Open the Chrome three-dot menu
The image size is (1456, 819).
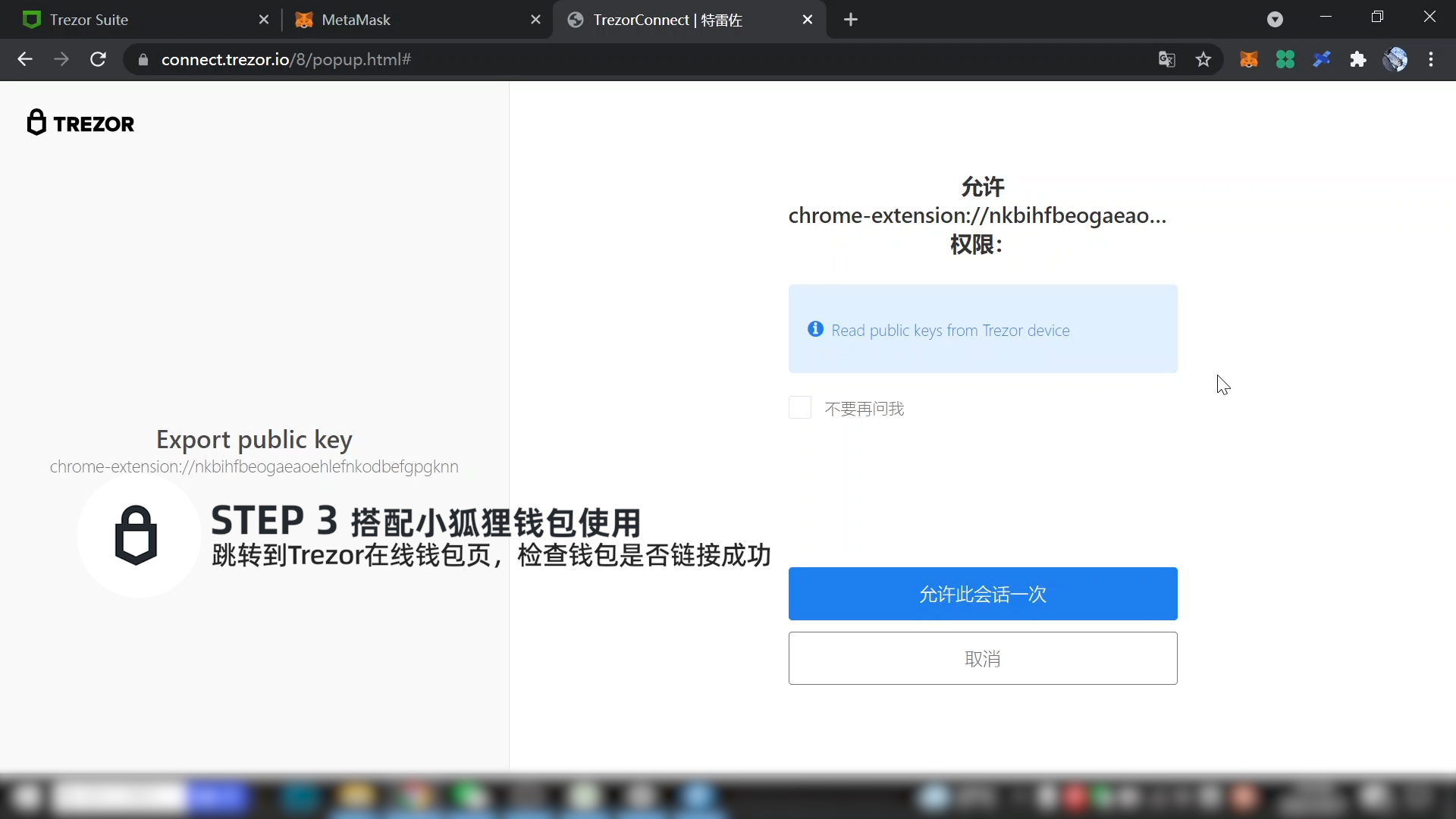(x=1431, y=59)
